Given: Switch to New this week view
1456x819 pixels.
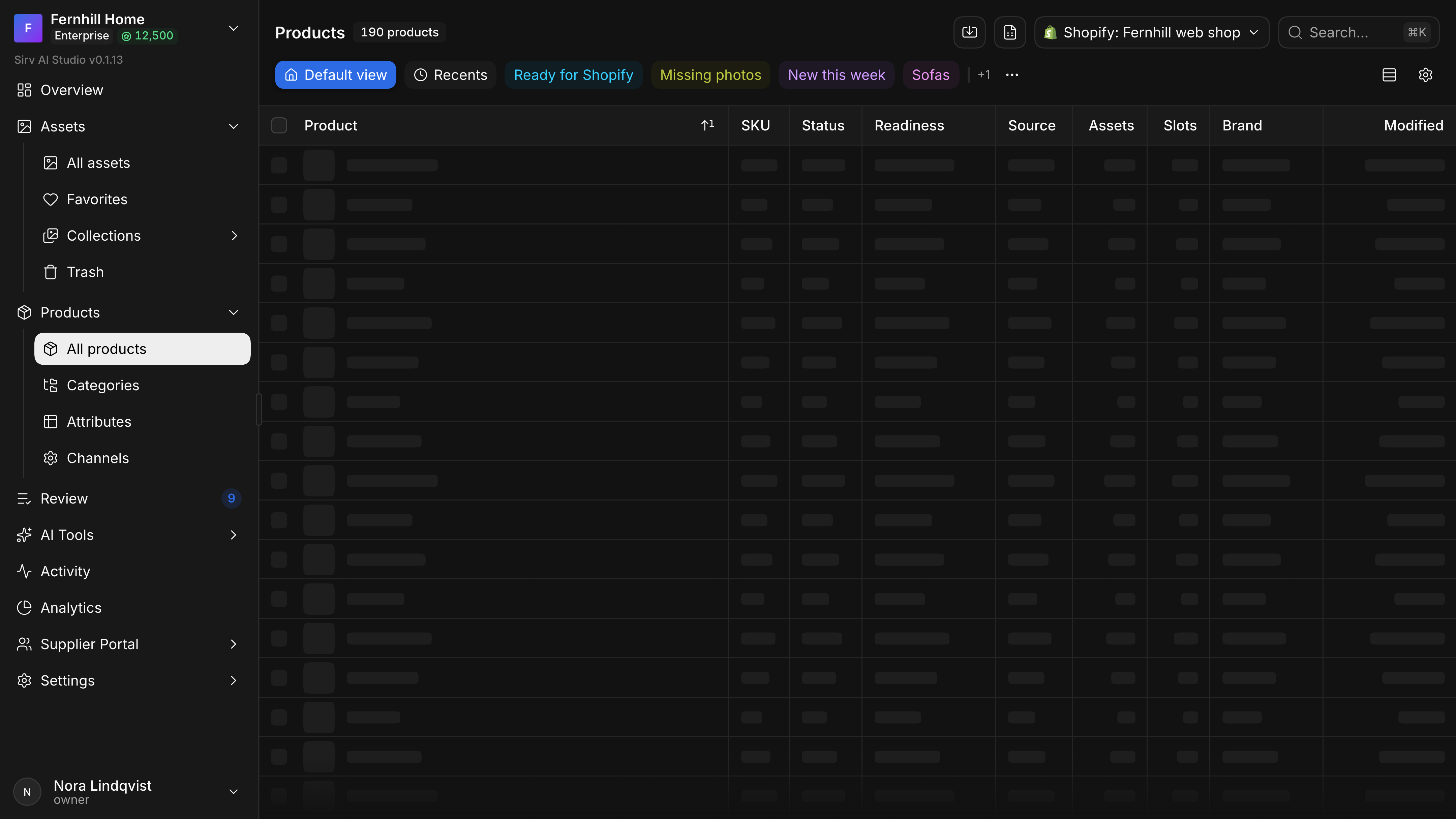Looking at the screenshot, I should (837, 74).
